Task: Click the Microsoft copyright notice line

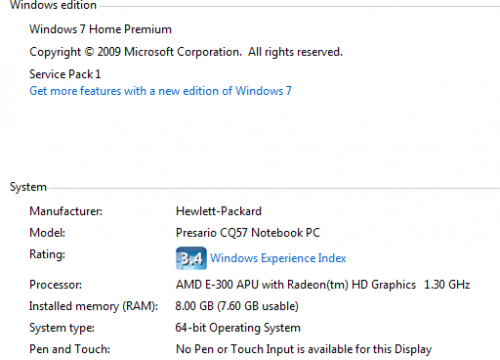Action: click(186, 52)
